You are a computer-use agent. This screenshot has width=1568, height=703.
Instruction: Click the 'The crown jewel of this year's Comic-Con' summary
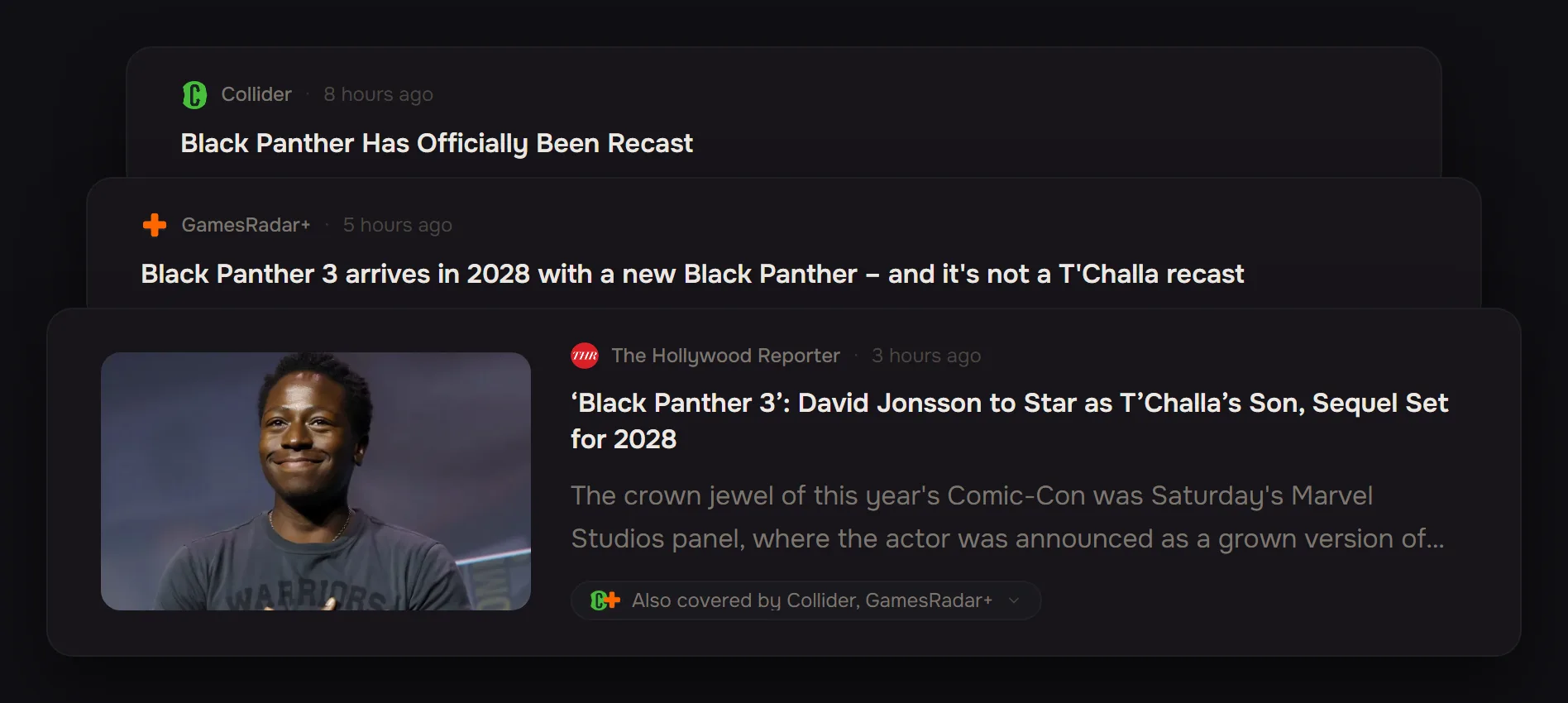[x=1007, y=517]
